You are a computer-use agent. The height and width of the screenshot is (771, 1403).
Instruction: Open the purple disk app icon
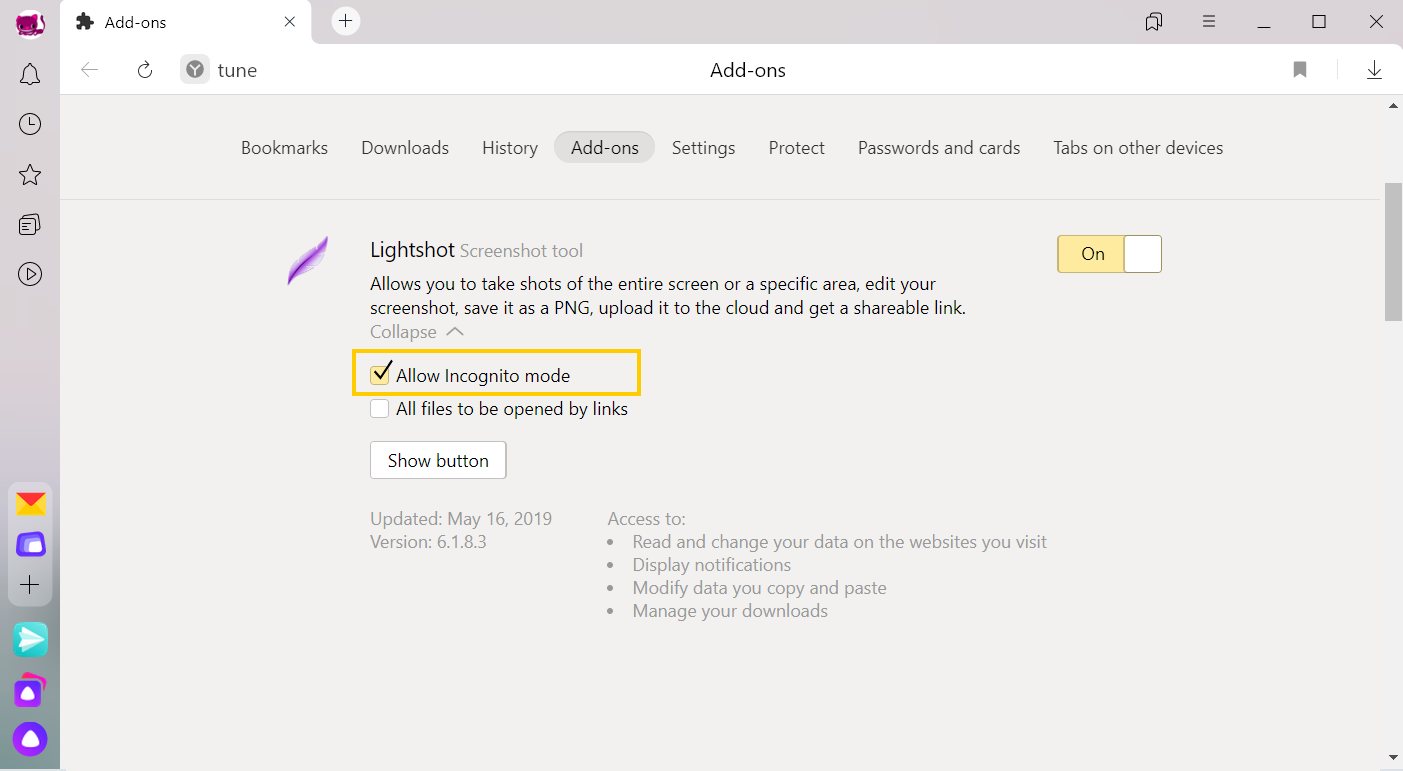(x=30, y=545)
